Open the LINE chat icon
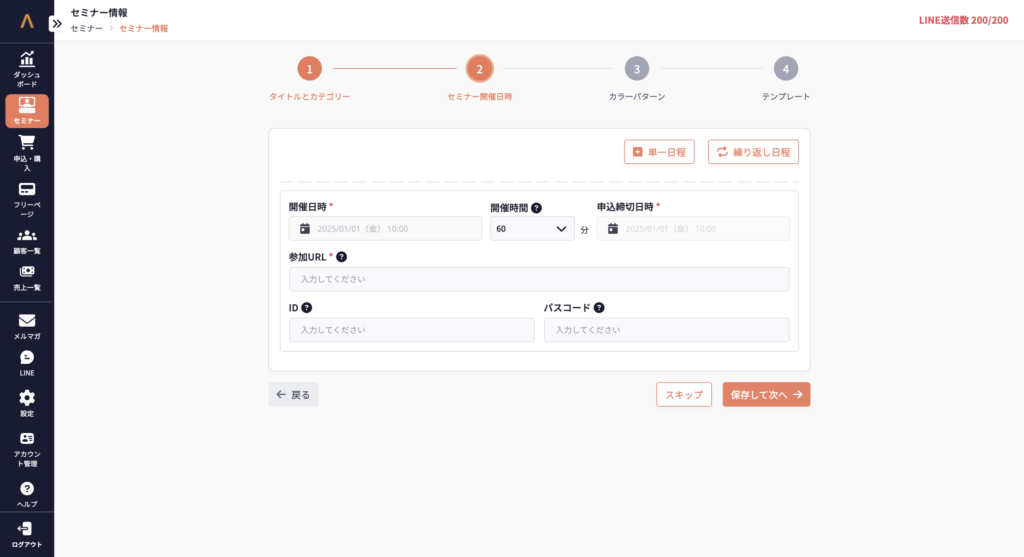Image resolution: width=1024 pixels, height=557 pixels. pos(27,357)
